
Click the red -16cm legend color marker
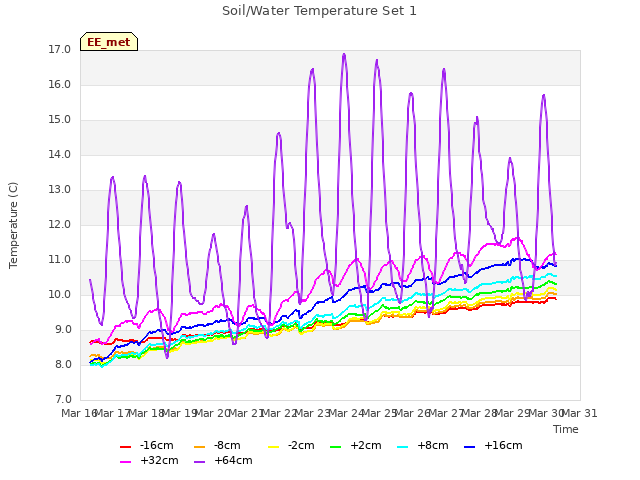[125, 447]
